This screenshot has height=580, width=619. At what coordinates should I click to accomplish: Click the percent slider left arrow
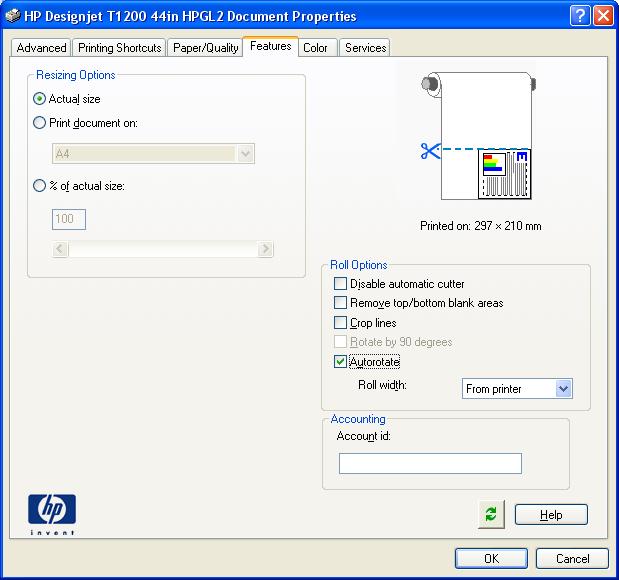click(60, 249)
